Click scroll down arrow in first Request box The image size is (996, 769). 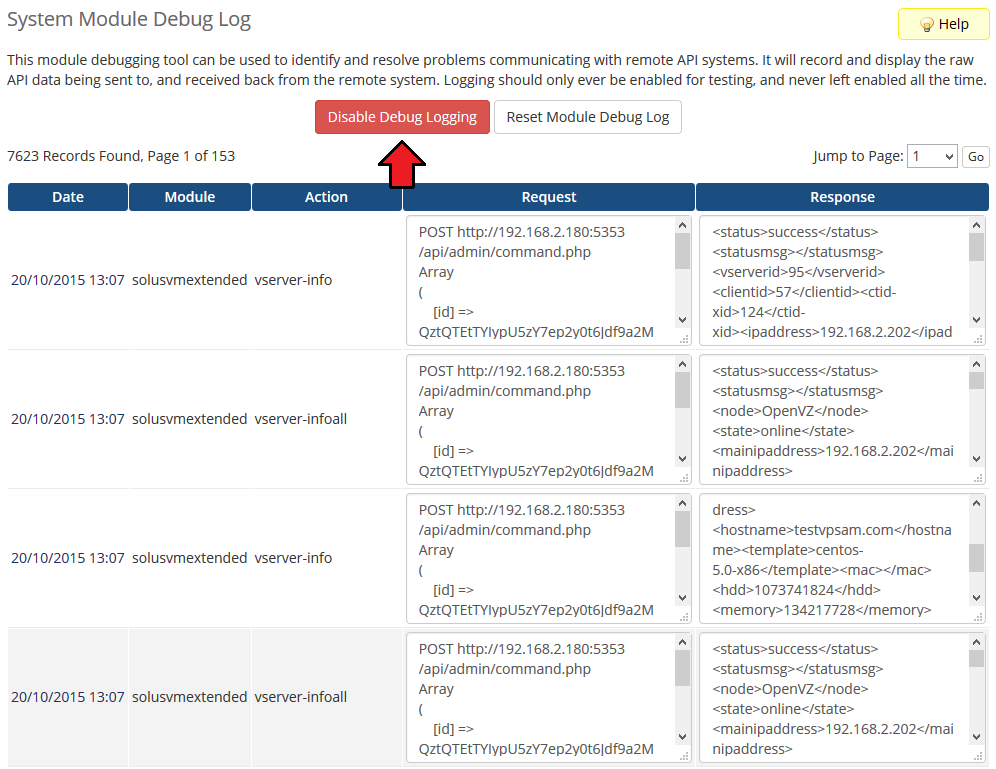coord(682,320)
